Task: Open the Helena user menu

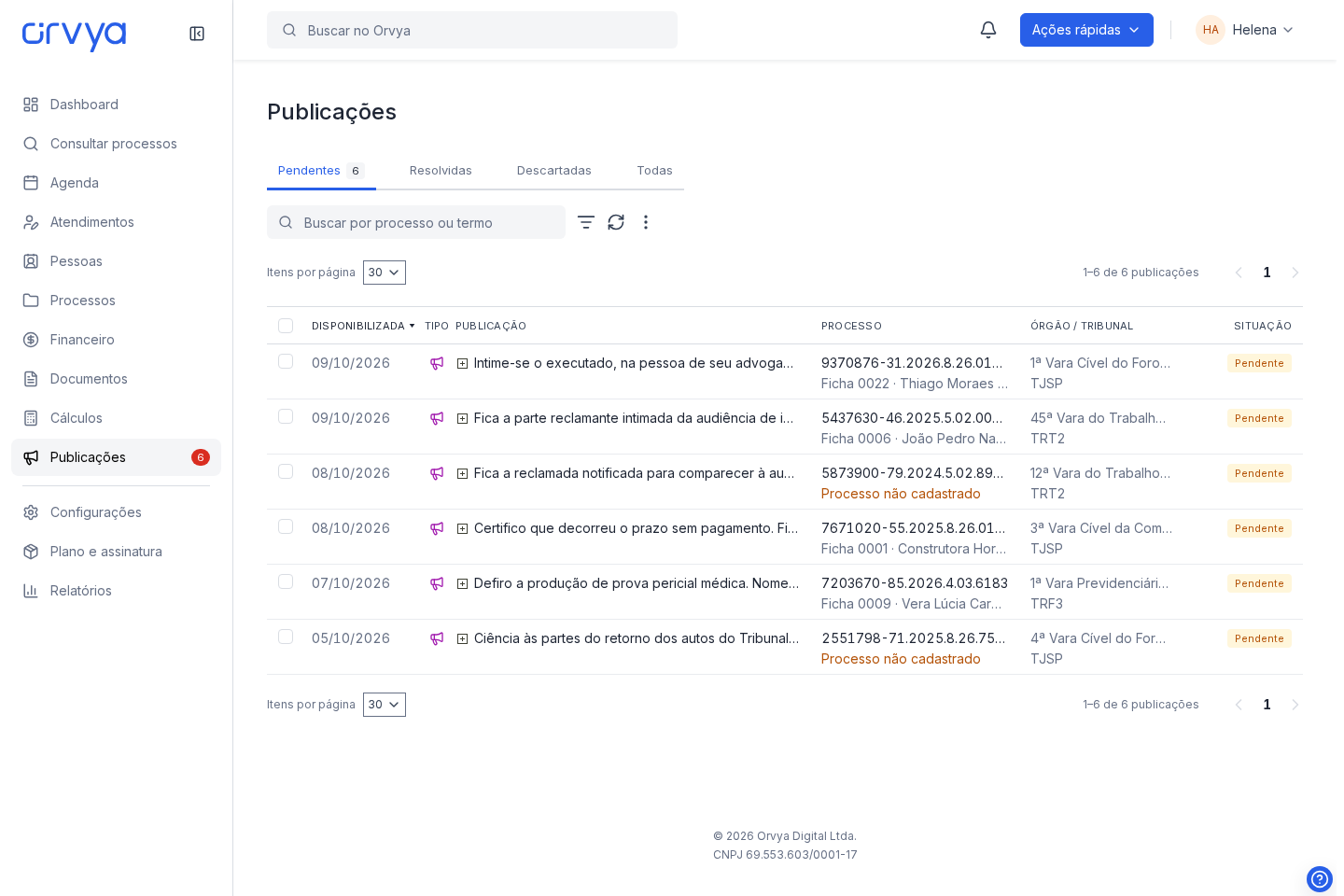Action: pyautogui.click(x=1245, y=30)
